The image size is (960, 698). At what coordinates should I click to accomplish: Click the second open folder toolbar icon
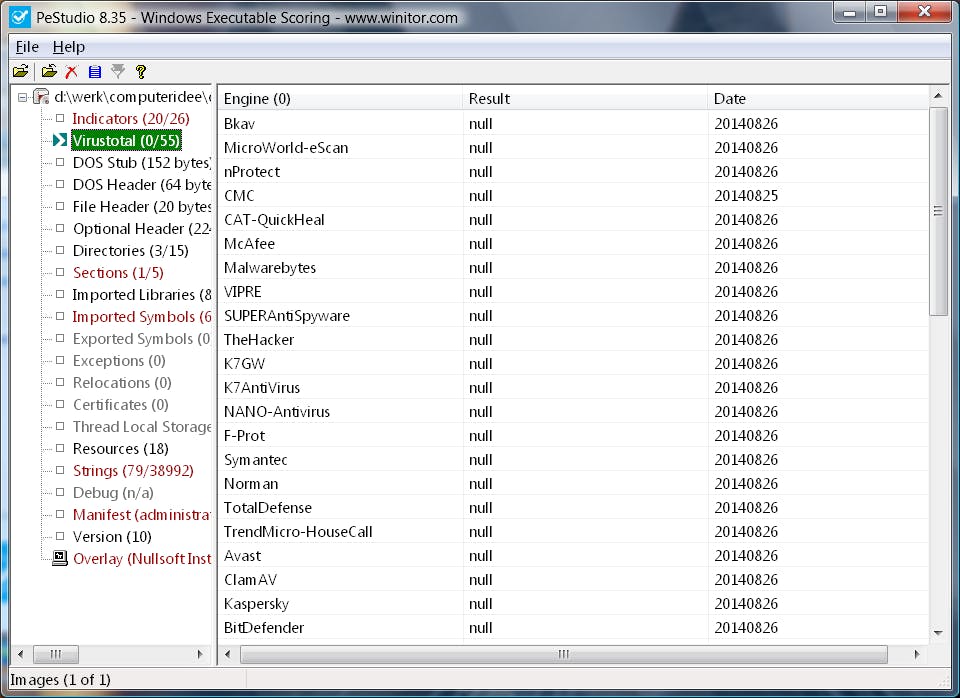[49, 72]
